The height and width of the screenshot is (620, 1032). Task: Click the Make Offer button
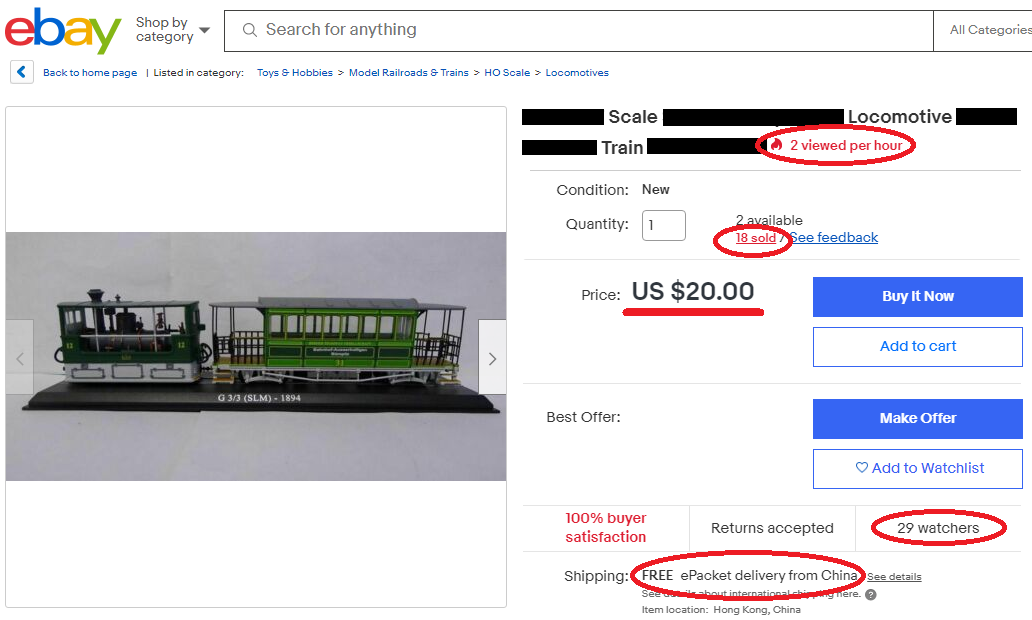(917, 419)
